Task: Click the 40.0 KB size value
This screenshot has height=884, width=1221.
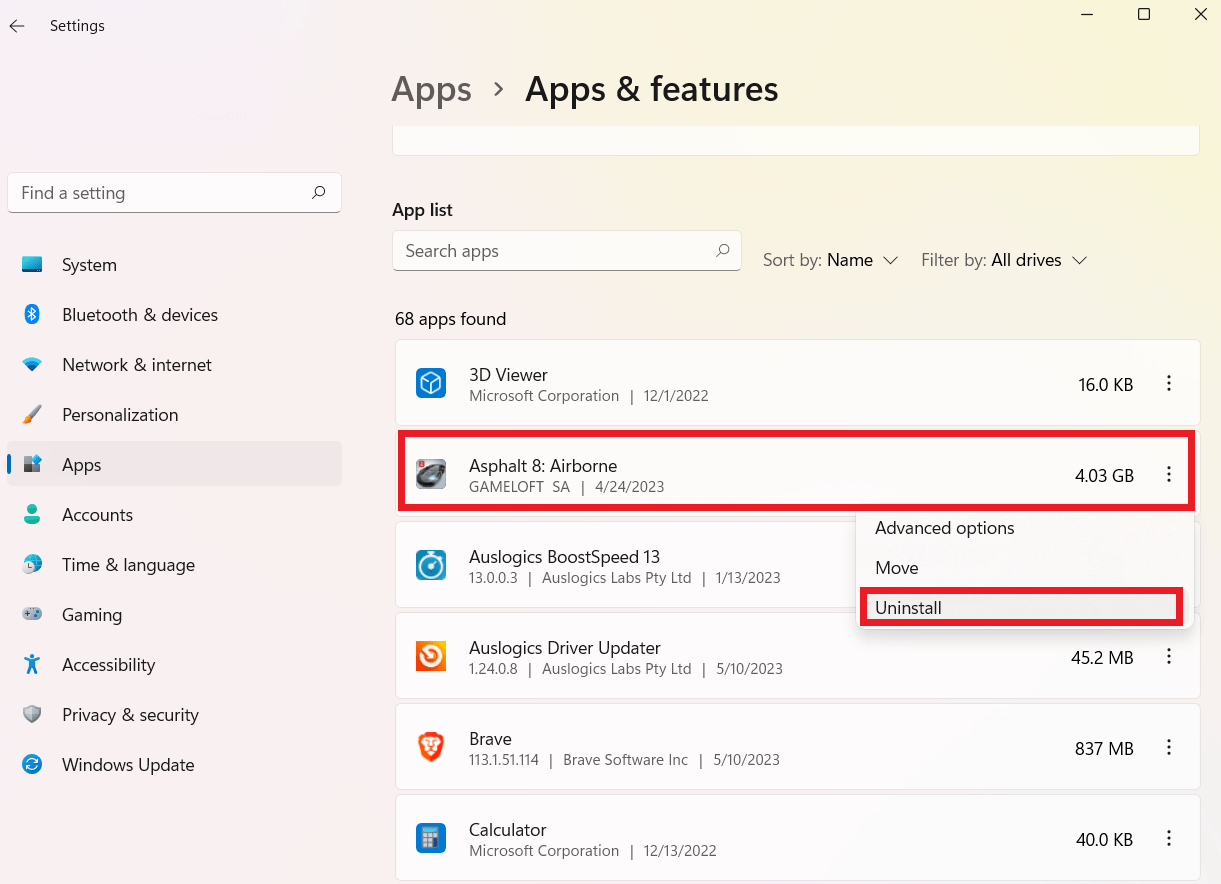Action: [x=1104, y=840]
